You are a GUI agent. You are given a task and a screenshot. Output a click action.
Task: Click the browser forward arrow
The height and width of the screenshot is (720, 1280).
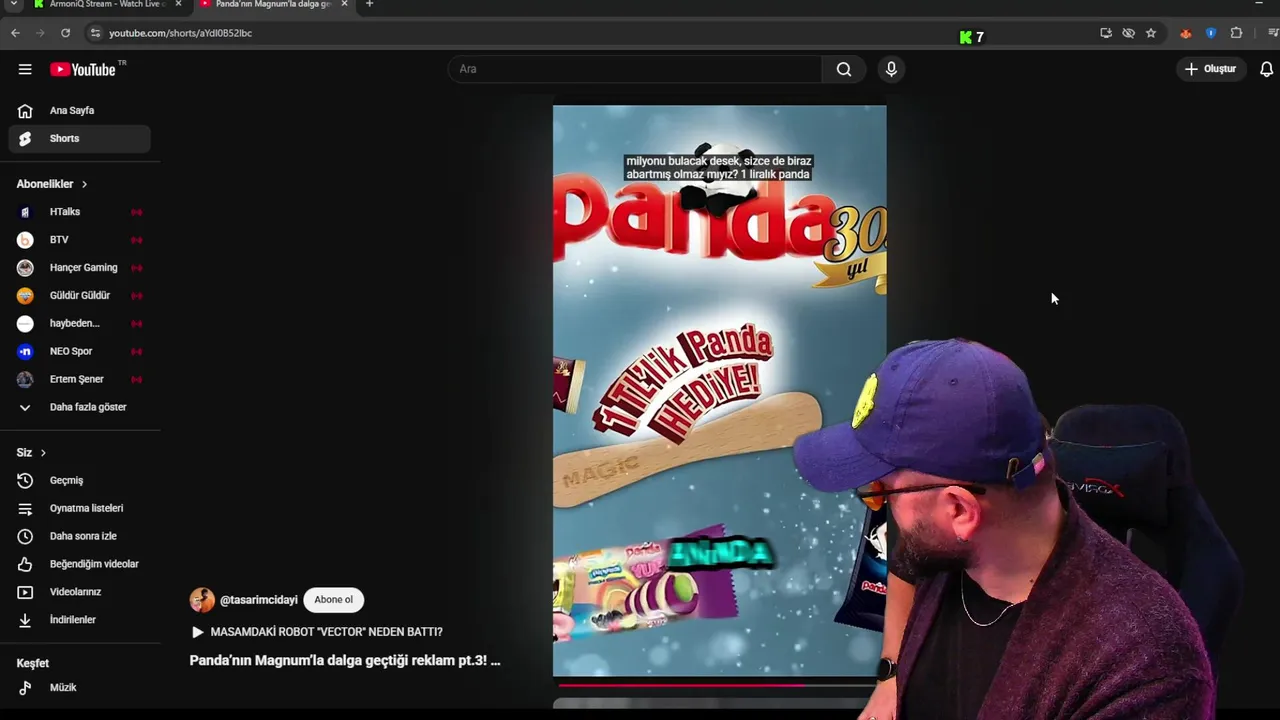(x=40, y=33)
